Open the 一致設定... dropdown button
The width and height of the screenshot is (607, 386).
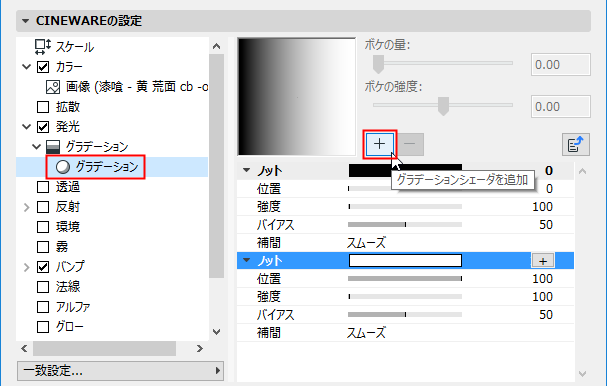click(120, 371)
